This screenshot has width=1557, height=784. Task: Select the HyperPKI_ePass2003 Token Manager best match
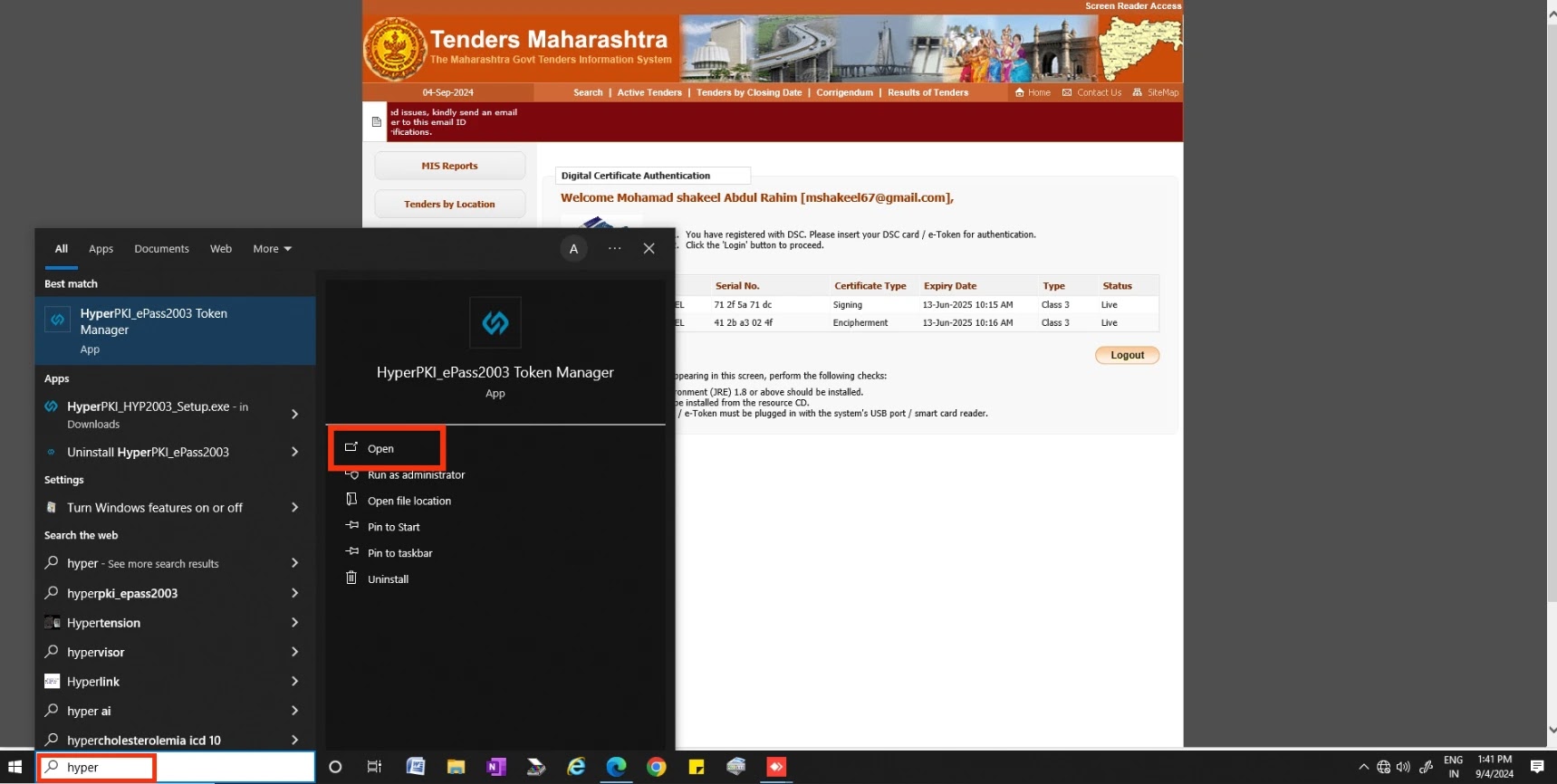[175, 330]
